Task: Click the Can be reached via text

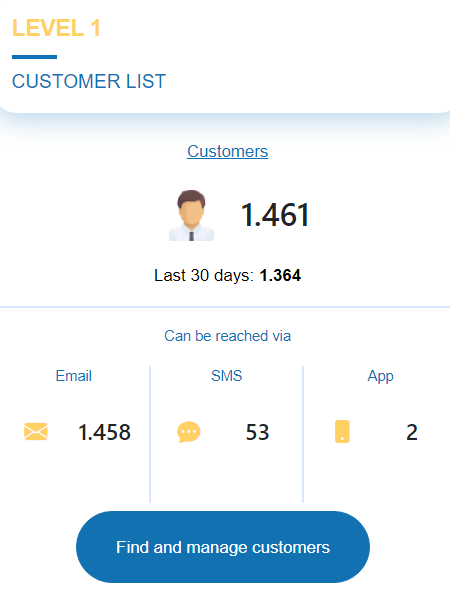Action: [227, 336]
